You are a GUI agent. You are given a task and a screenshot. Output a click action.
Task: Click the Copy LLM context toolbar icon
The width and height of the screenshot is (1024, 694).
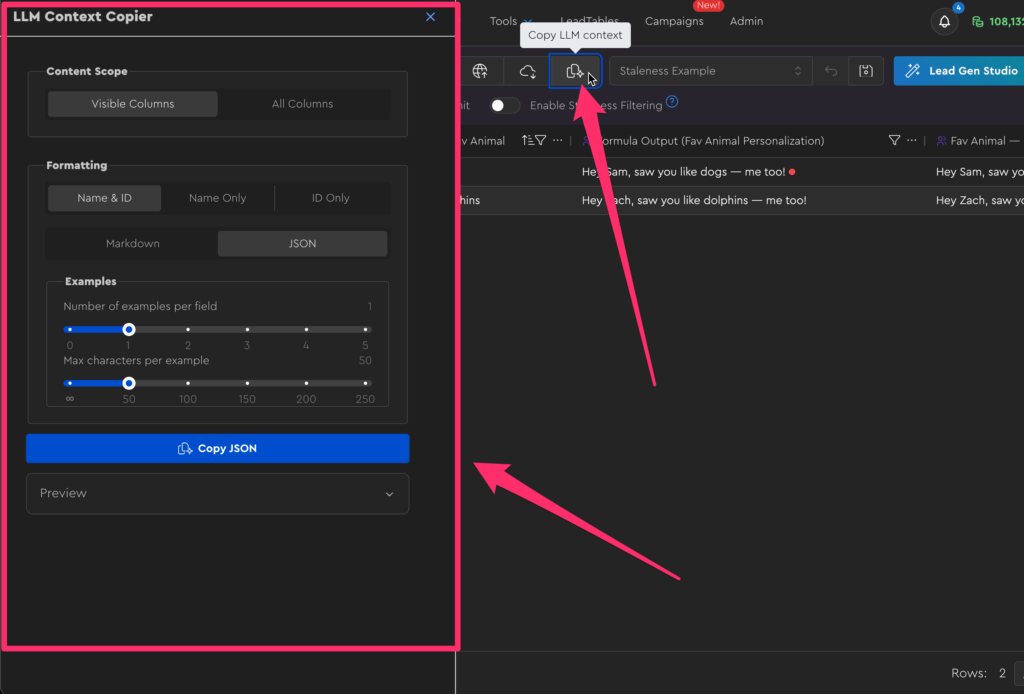tap(575, 71)
